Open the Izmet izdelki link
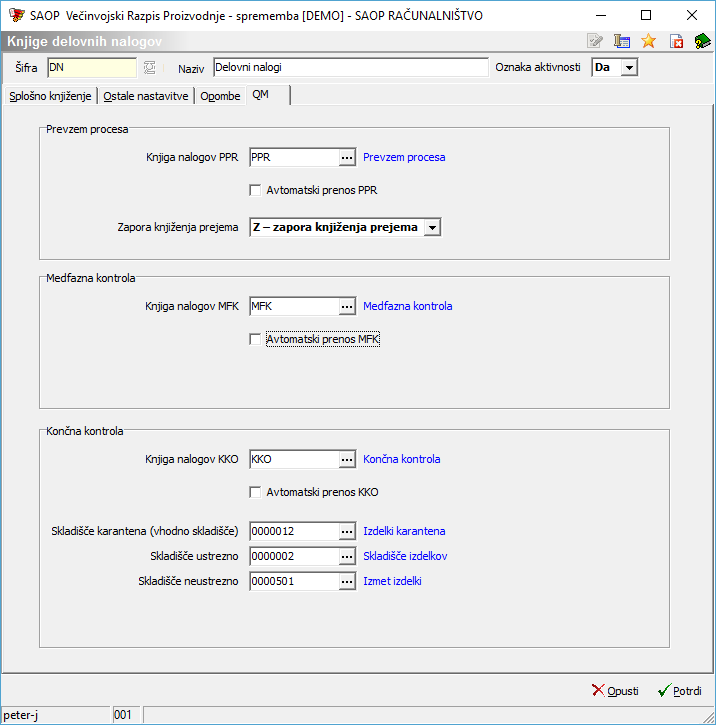 pos(392,581)
